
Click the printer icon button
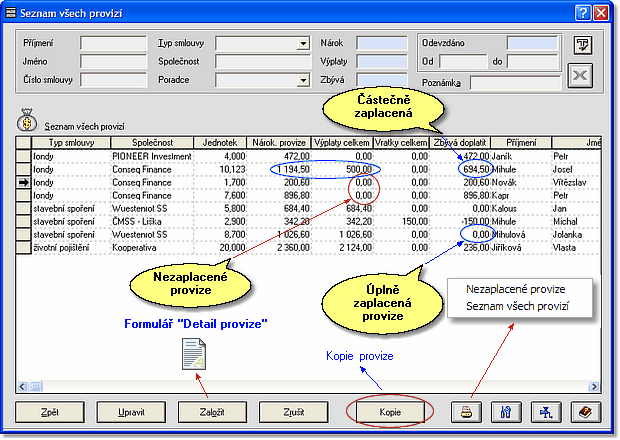pos(465,411)
